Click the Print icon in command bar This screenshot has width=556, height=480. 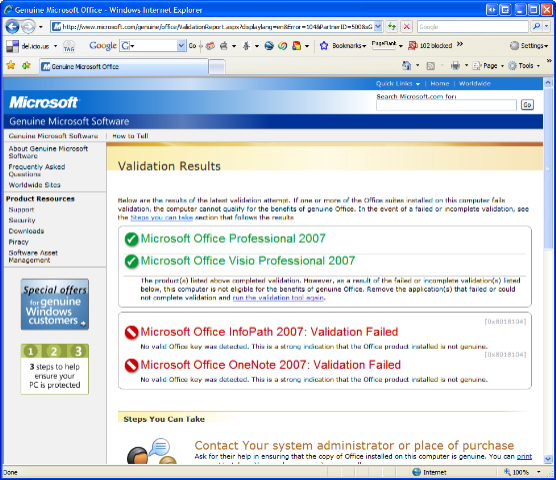click(x=455, y=66)
